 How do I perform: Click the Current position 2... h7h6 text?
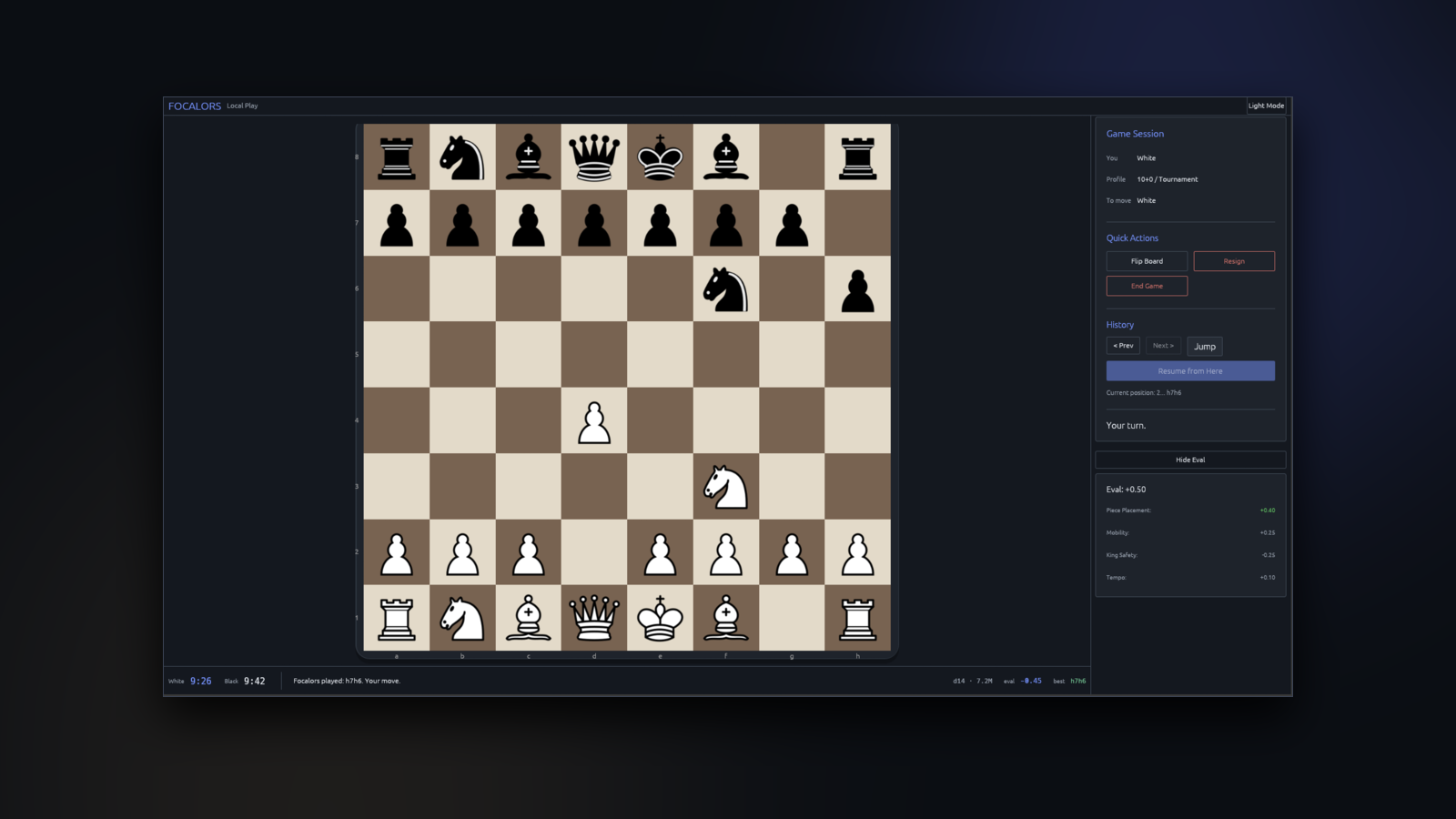[x=1144, y=393]
